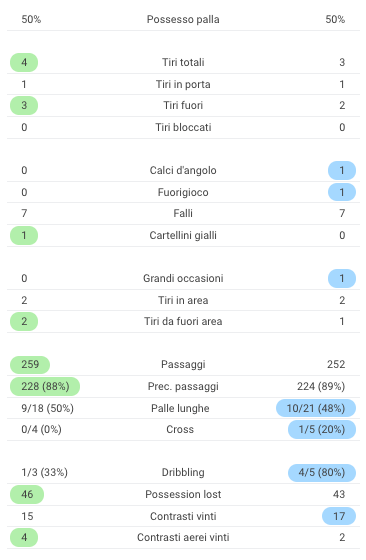366x560 pixels.
Task: Select green badge 259 for Passaggi
Action: pos(30,364)
